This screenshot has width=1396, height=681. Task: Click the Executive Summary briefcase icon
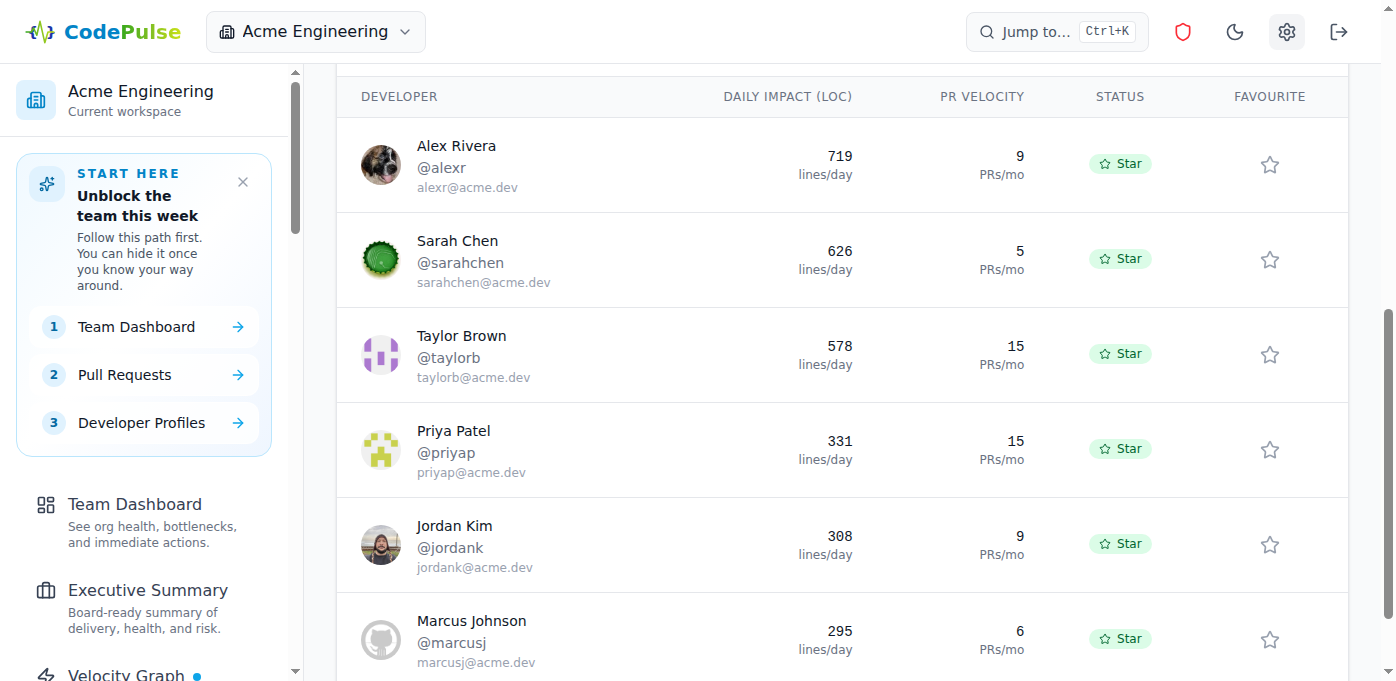(46, 591)
